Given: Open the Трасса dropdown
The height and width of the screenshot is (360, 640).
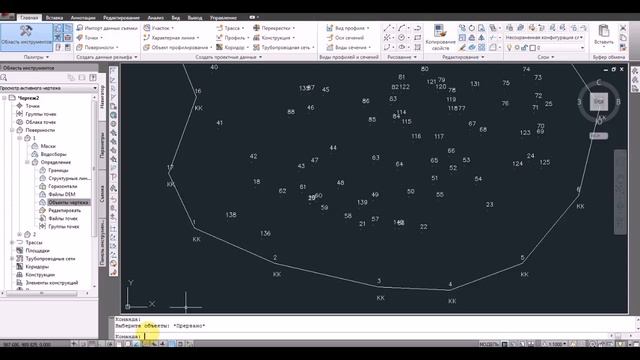Looking at the screenshot, I should click(x=231, y=28).
